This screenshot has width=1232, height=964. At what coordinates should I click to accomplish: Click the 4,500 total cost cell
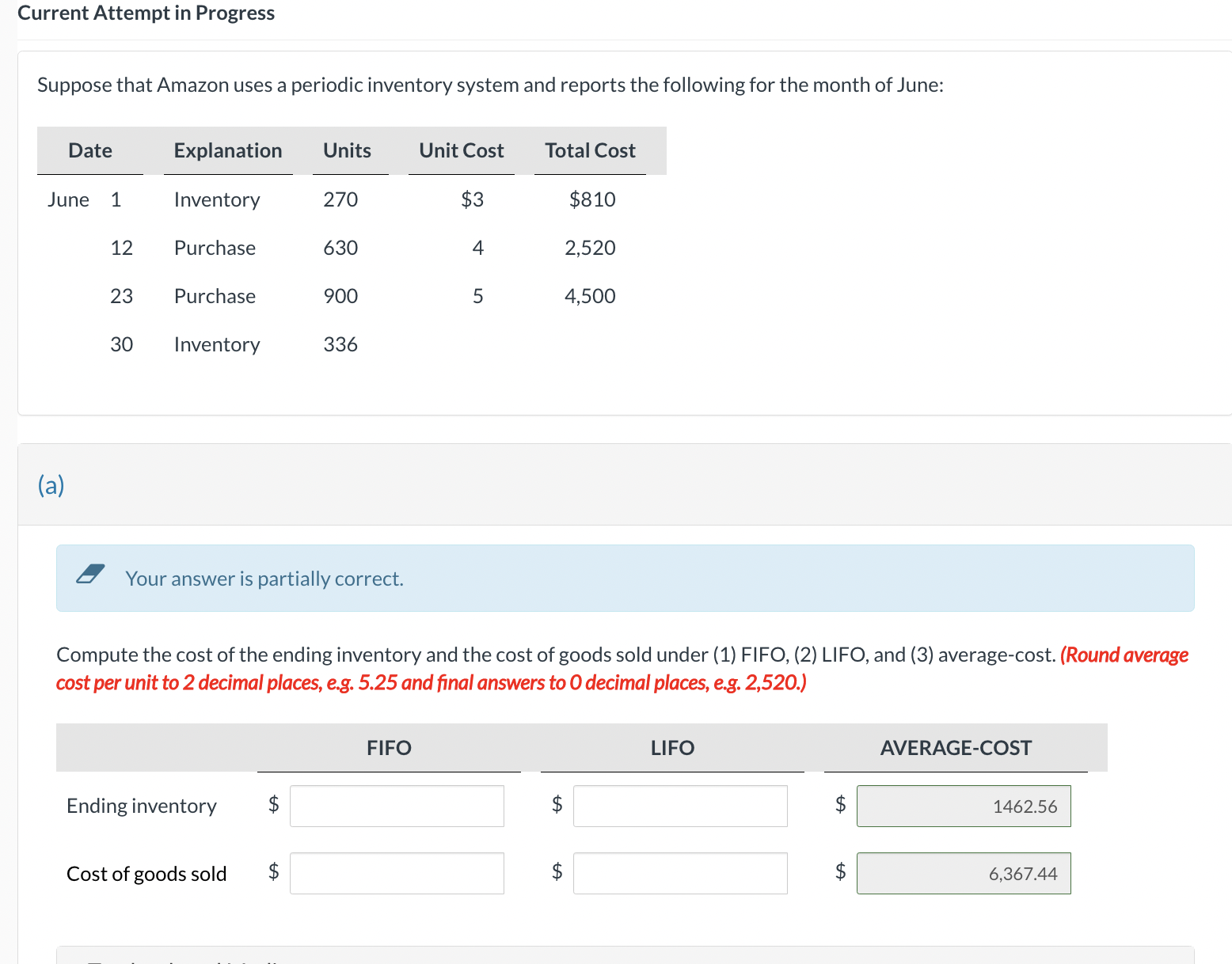(x=590, y=296)
